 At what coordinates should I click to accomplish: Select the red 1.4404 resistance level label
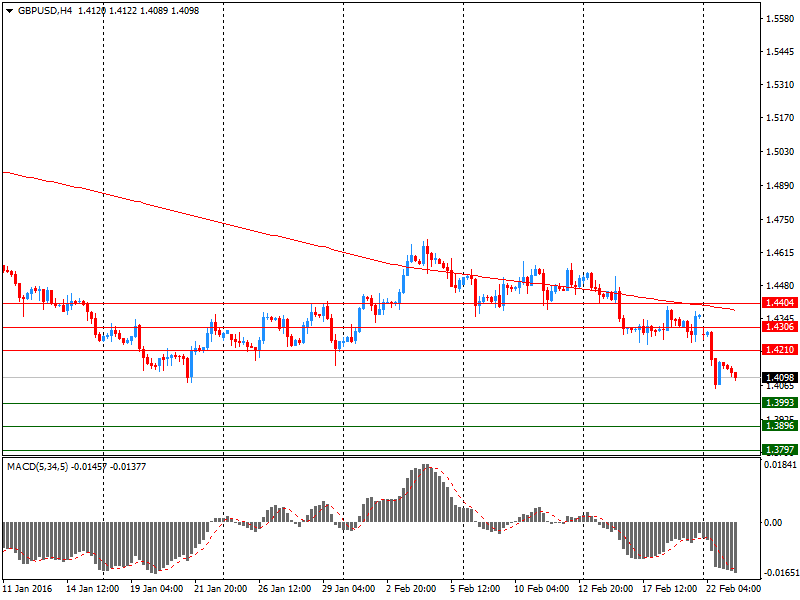click(x=780, y=303)
